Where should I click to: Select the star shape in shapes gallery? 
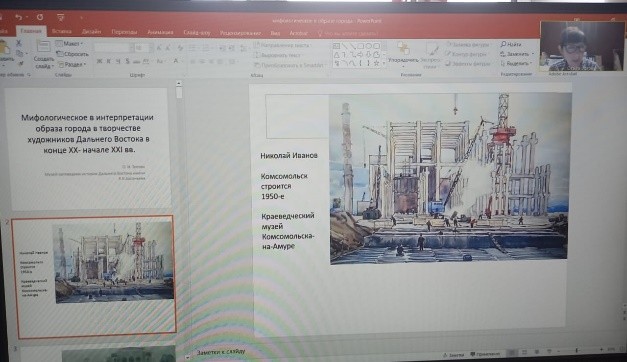tap(376, 63)
